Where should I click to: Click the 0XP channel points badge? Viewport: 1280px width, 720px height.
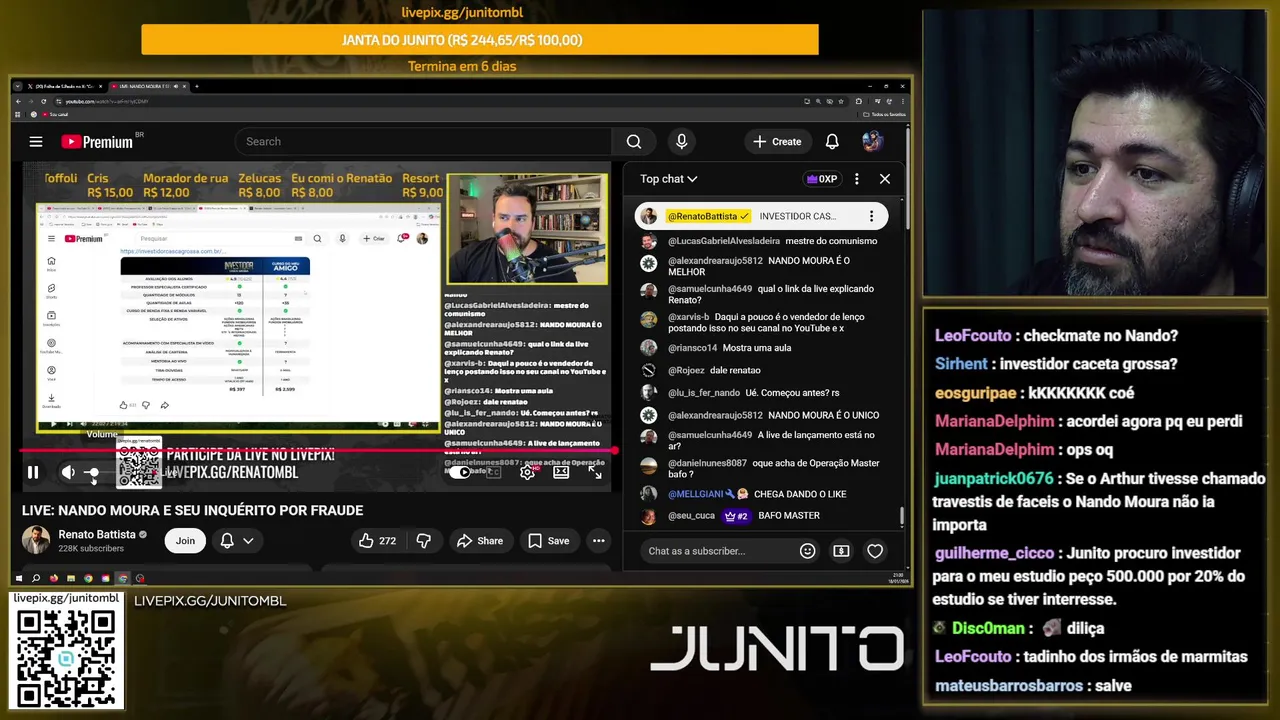(x=821, y=179)
